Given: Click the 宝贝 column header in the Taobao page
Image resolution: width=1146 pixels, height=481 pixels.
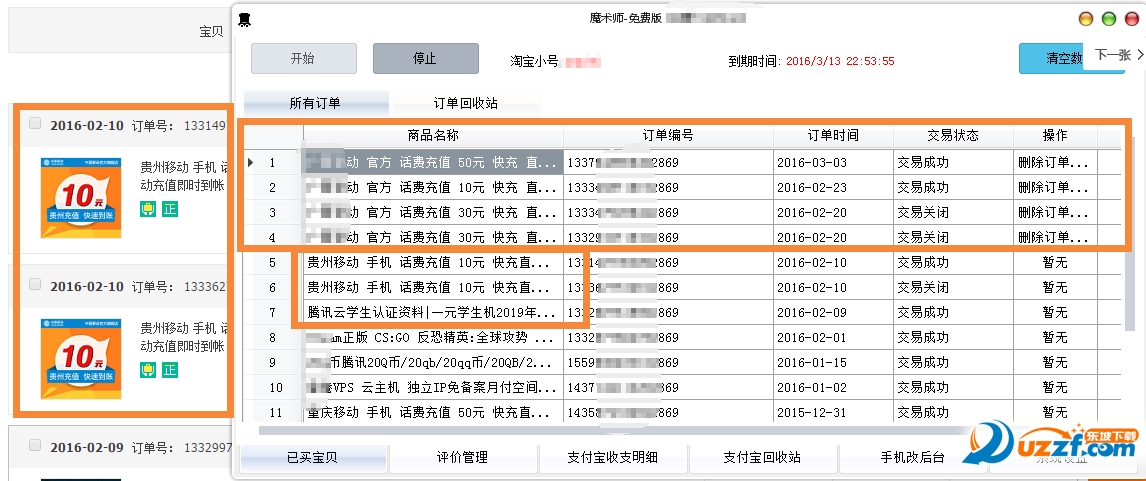Looking at the screenshot, I should click(211, 31).
